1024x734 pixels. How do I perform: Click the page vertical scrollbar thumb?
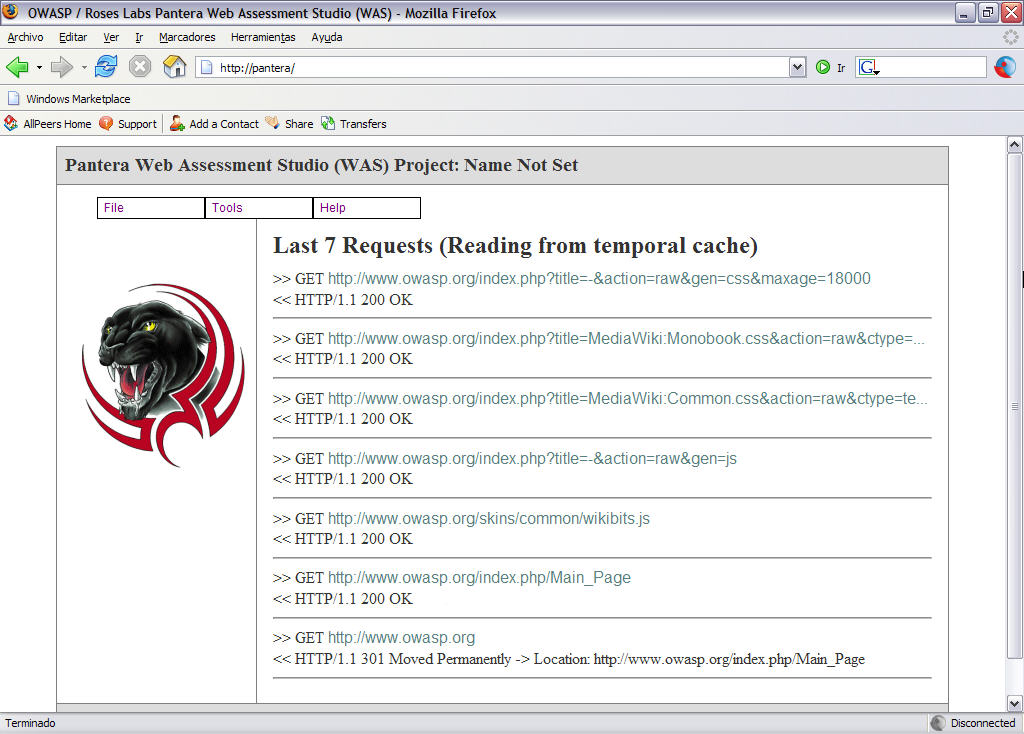[1014, 406]
